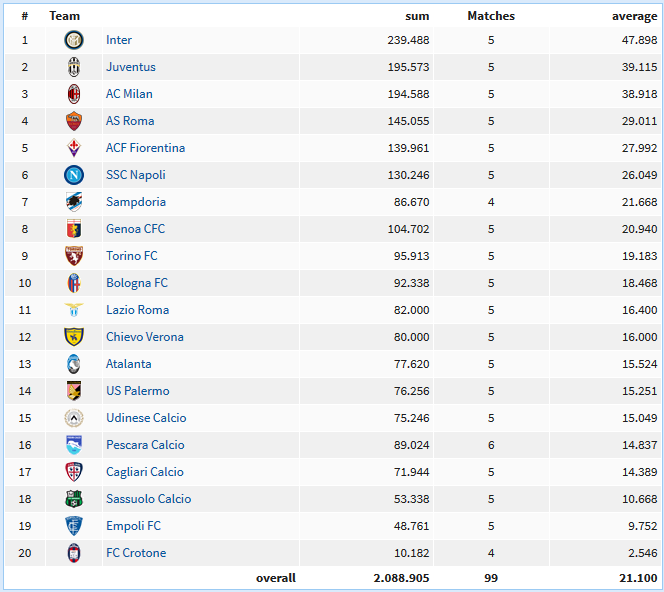664x592 pixels.
Task: Open the Torino FC team link
Action: (x=131, y=256)
